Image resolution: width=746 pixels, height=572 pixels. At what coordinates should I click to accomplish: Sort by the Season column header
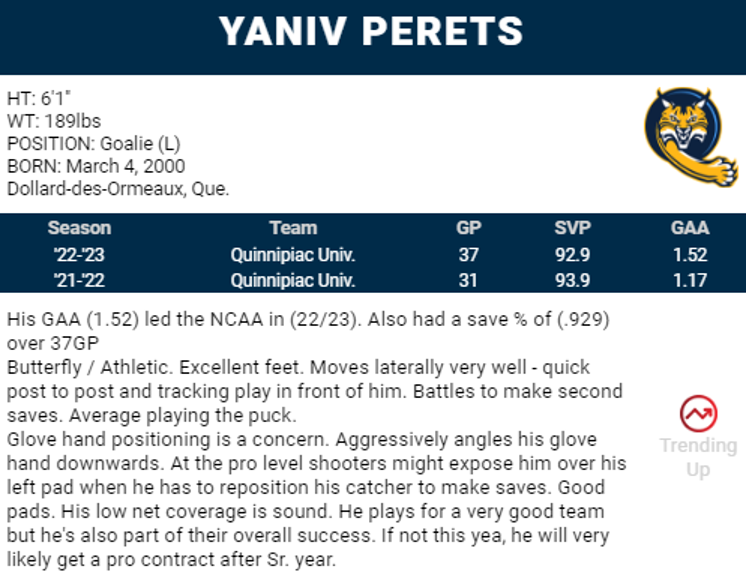coord(79,228)
